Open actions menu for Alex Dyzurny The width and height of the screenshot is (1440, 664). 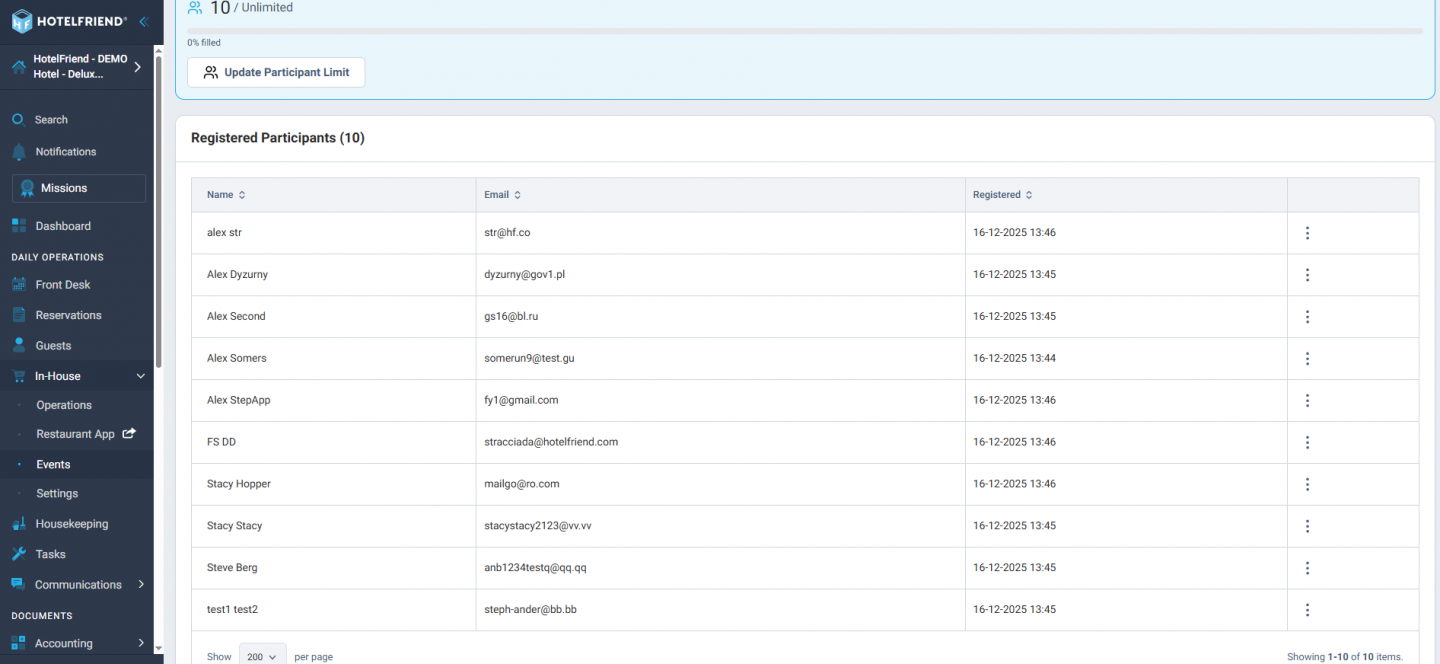point(1306,275)
